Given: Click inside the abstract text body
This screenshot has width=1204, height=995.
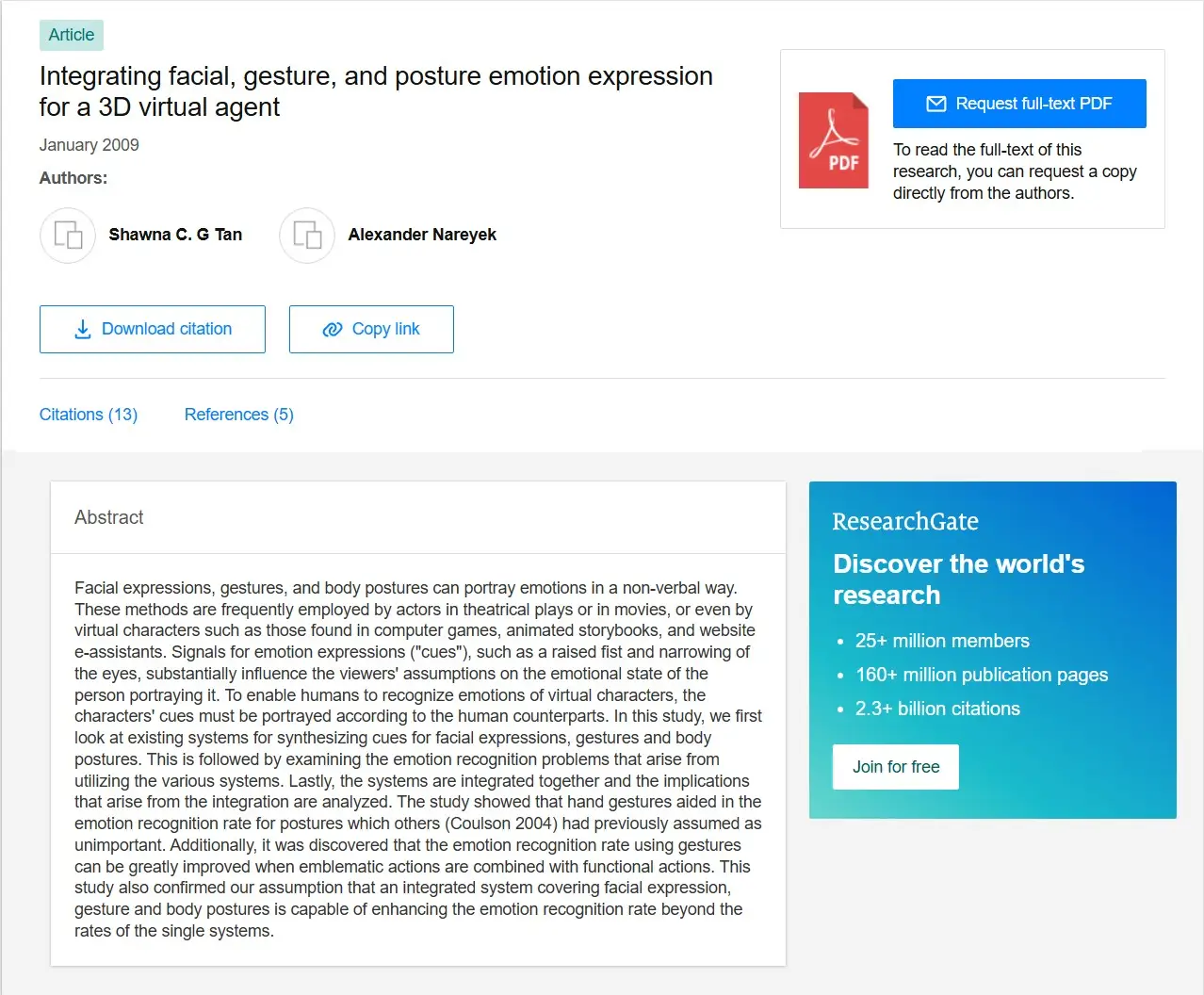Looking at the screenshot, I should (417, 759).
